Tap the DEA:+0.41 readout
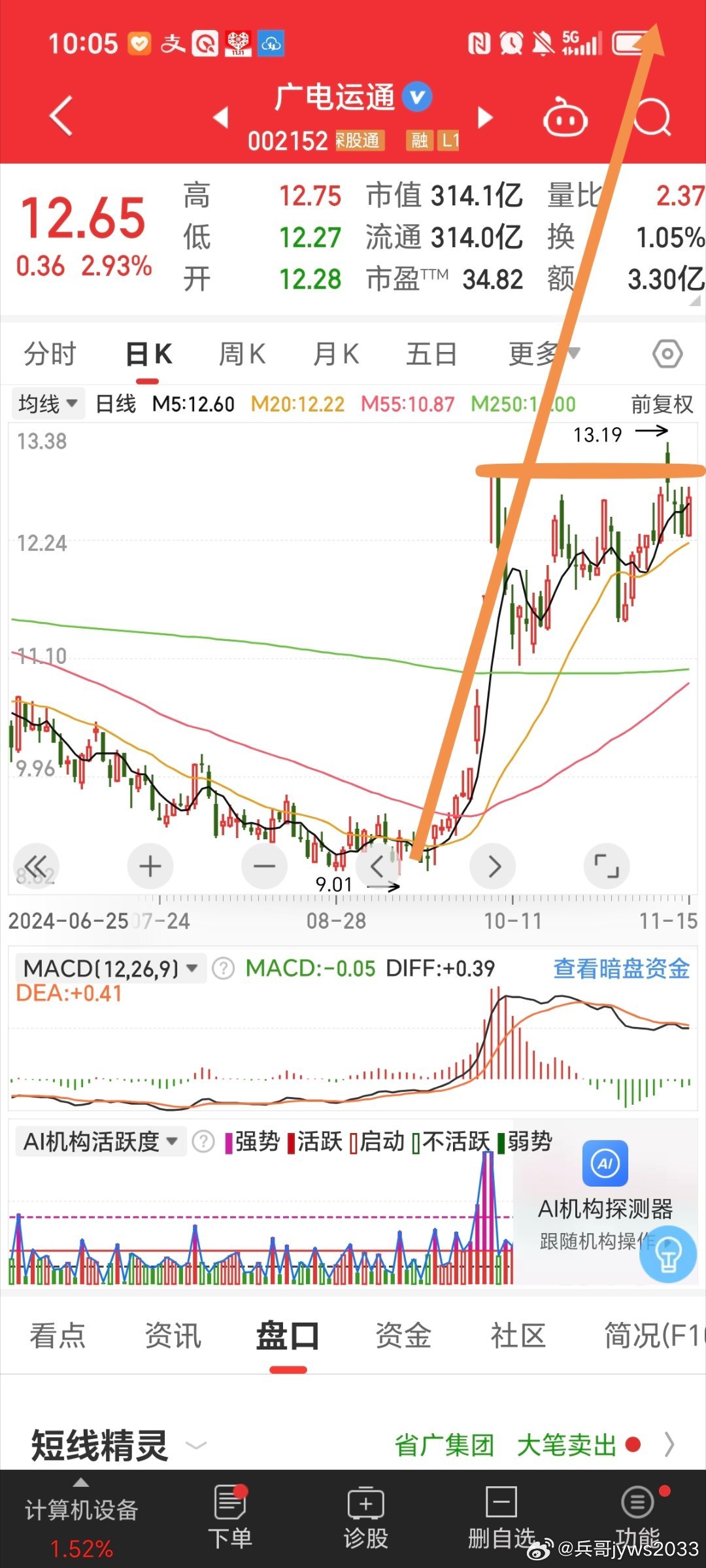The image size is (706, 1568). click(x=69, y=993)
